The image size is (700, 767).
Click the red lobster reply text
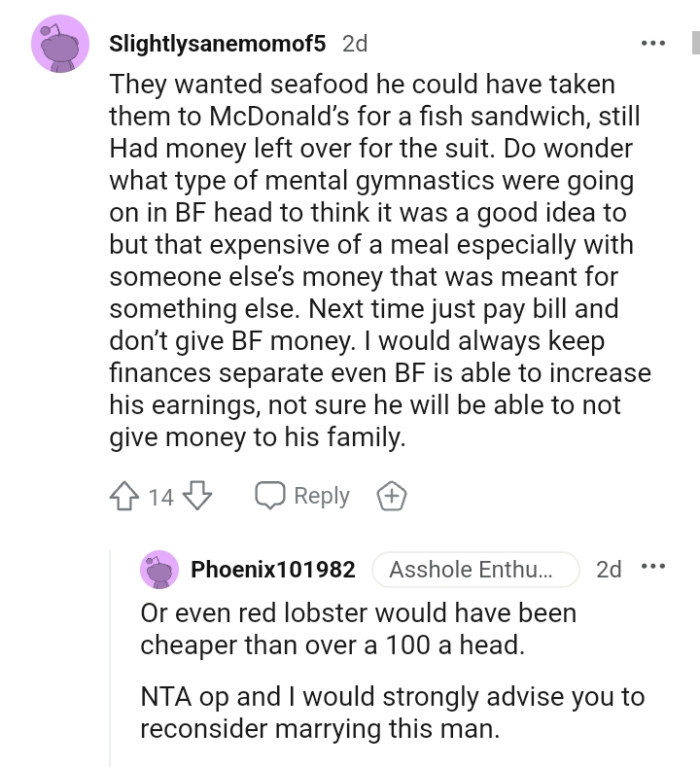pyautogui.click(x=358, y=627)
